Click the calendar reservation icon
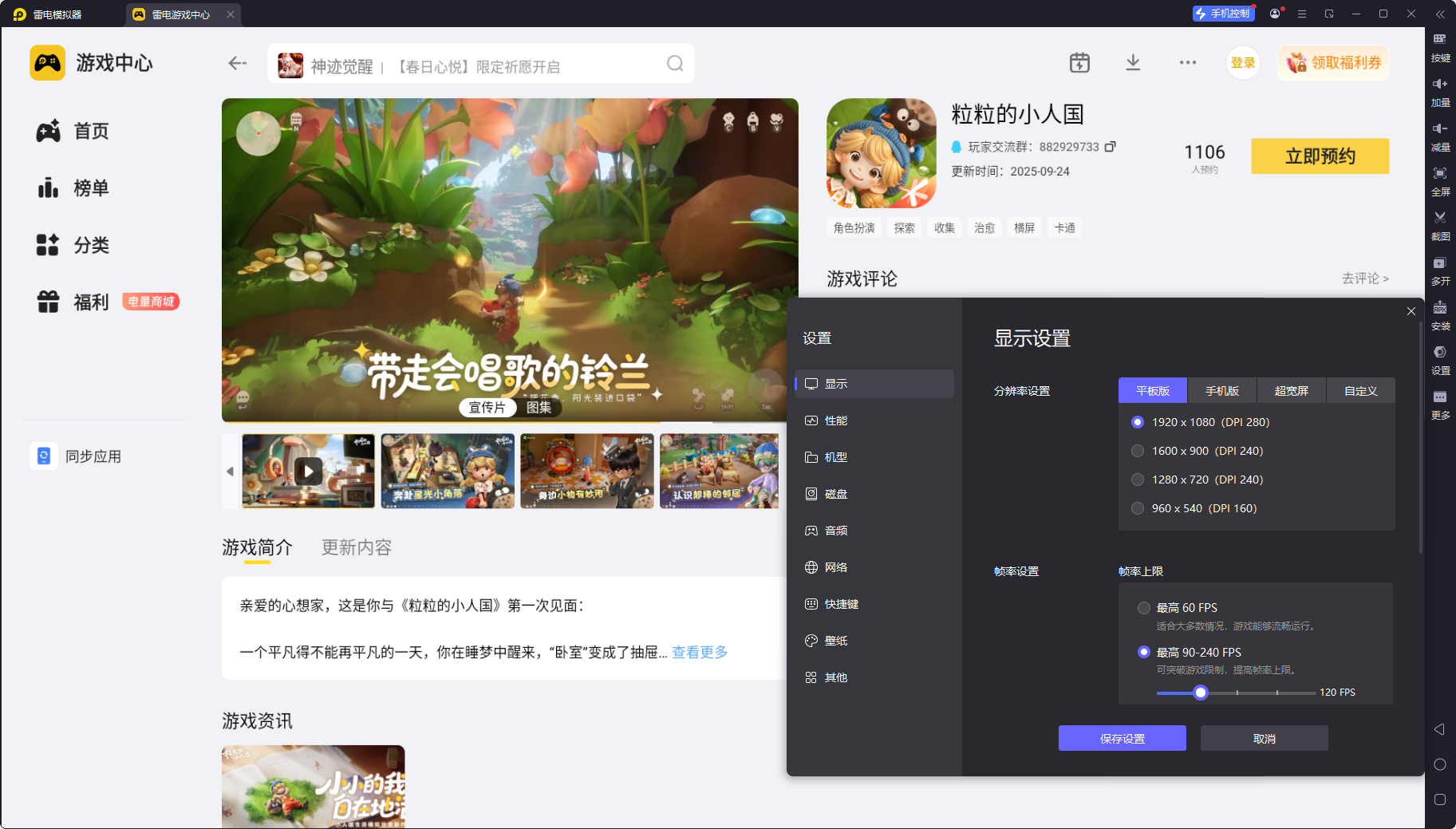The height and width of the screenshot is (829, 1456). pos(1079,63)
